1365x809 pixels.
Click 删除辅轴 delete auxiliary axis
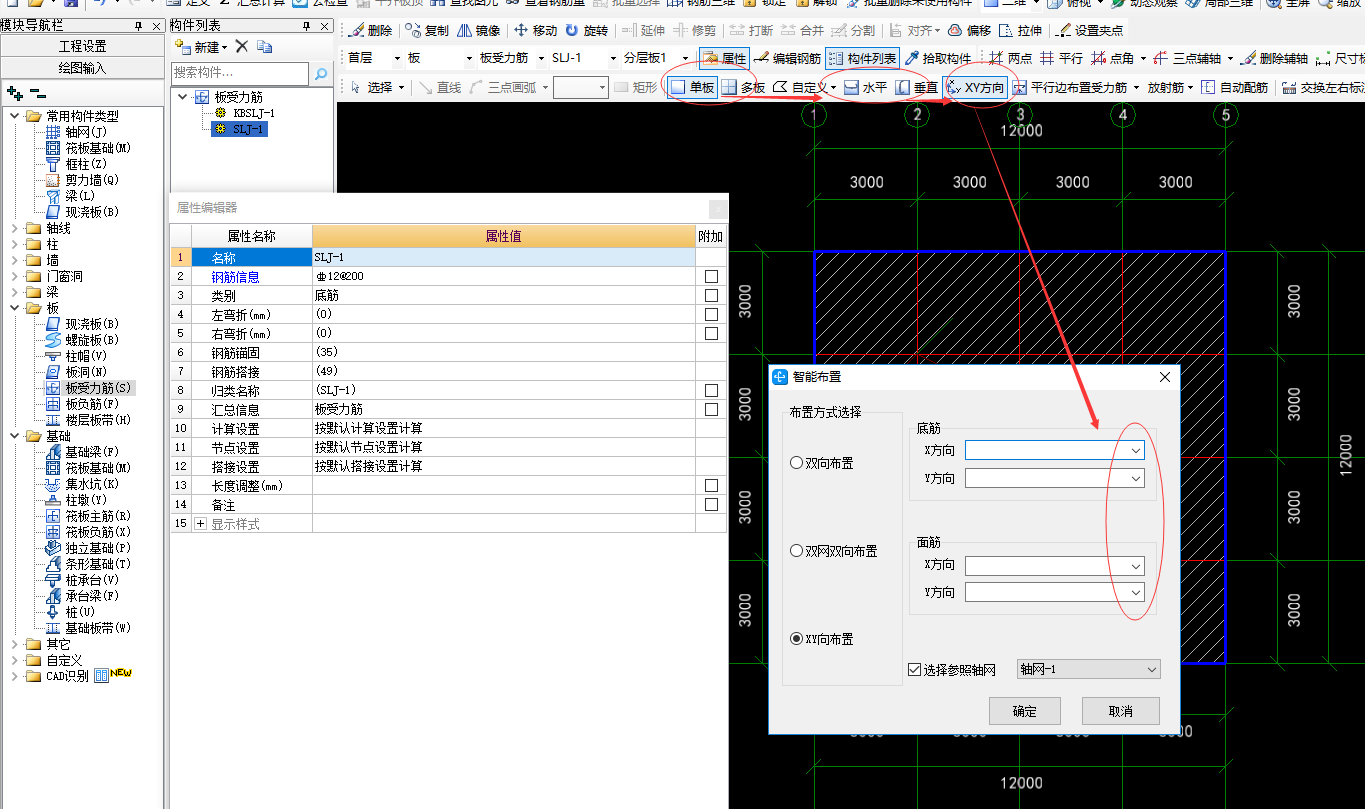1274,59
